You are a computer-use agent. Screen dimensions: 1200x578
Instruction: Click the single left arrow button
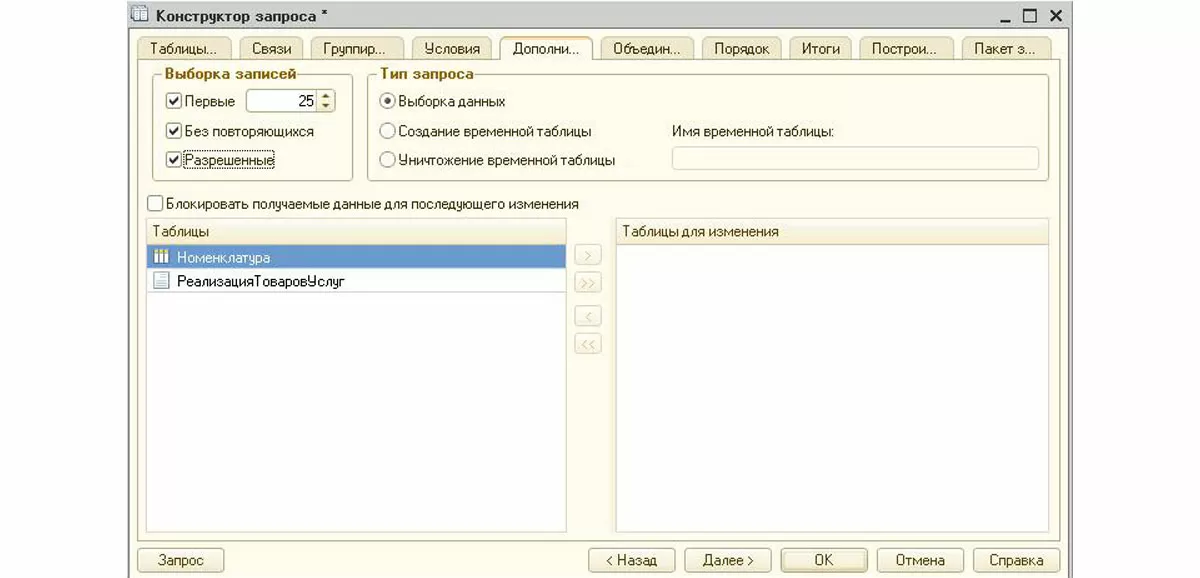[x=588, y=317]
